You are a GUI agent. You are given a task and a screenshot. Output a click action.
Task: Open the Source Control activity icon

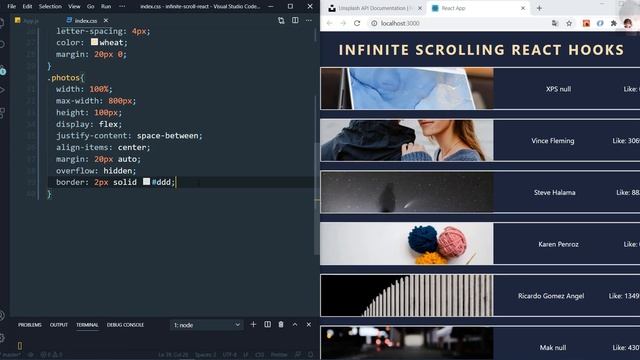click(x=2, y=70)
